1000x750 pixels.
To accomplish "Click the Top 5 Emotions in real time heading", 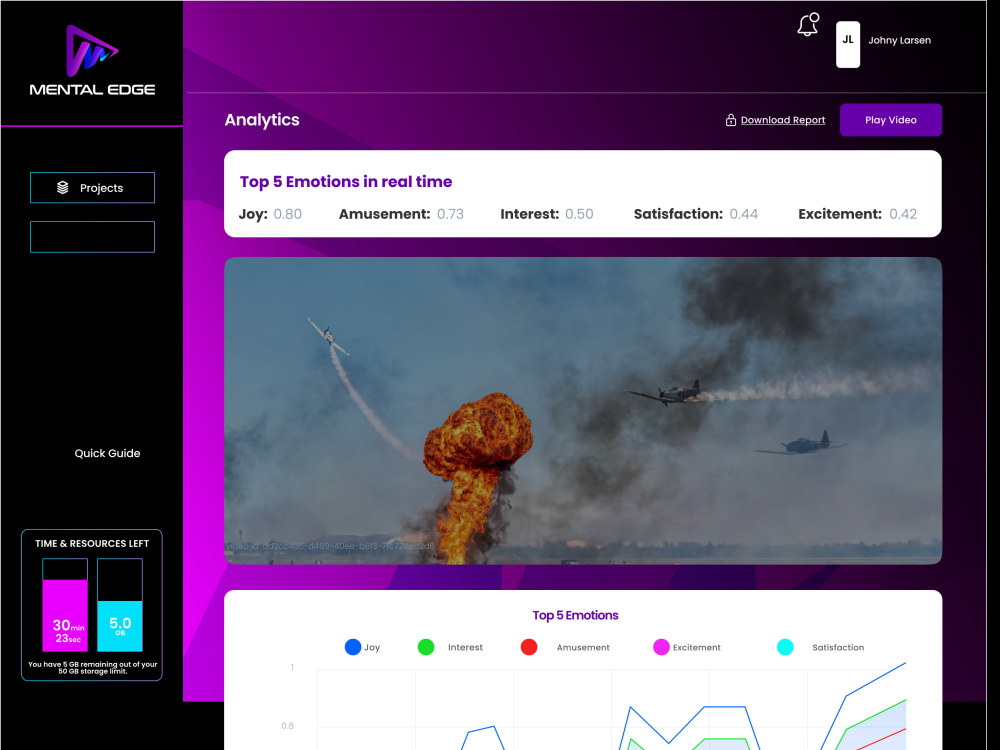I will tap(346, 182).
